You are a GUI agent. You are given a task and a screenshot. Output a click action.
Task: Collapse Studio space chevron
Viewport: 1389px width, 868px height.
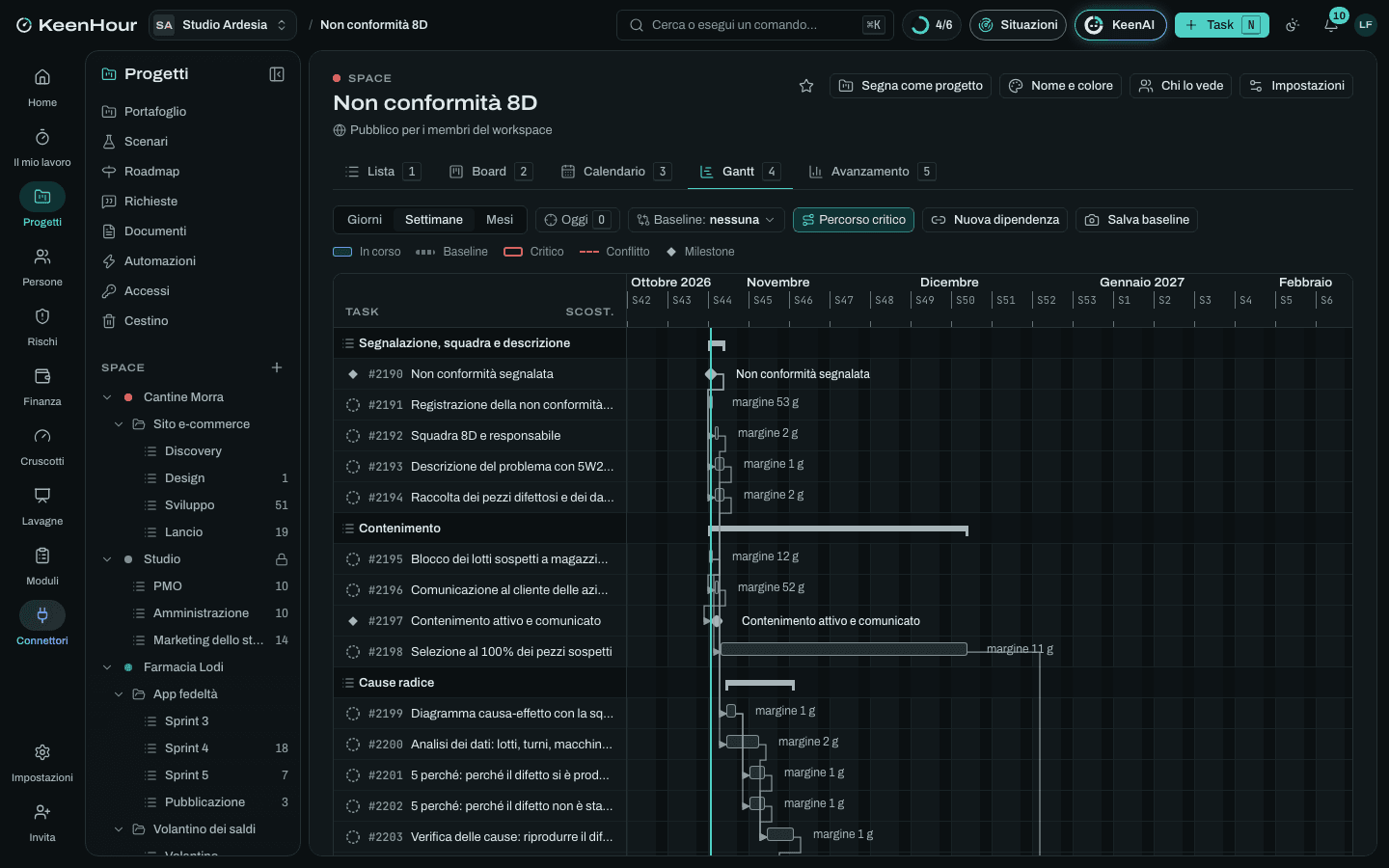[107, 559]
